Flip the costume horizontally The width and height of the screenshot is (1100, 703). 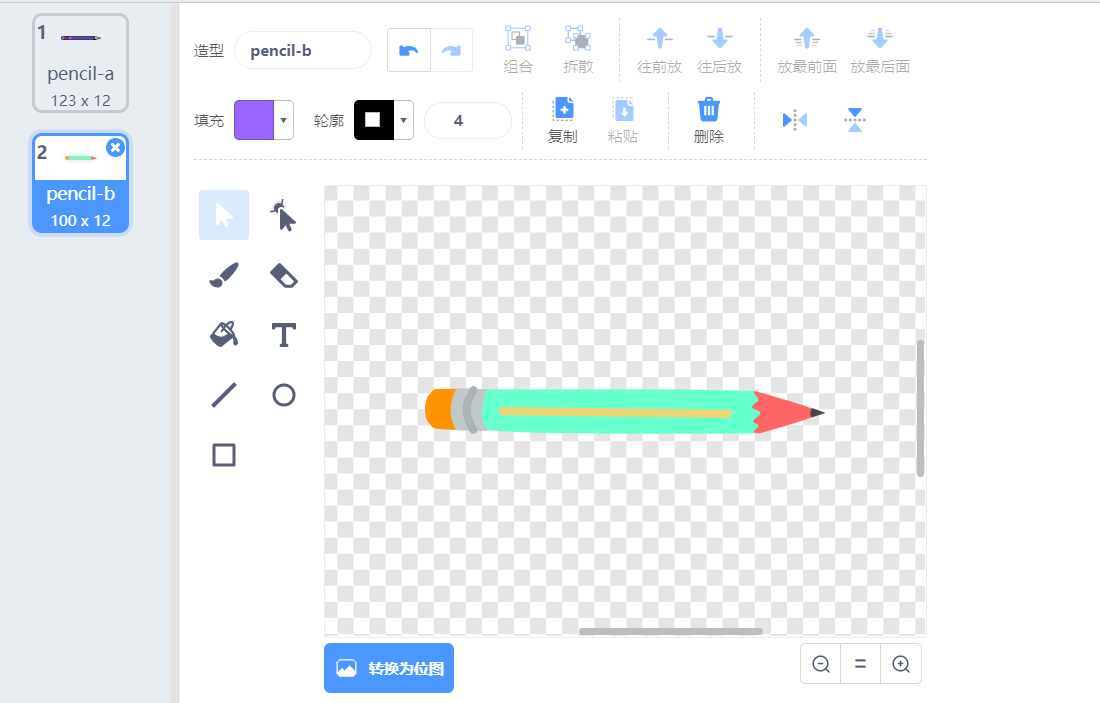pyautogui.click(x=795, y=120)
